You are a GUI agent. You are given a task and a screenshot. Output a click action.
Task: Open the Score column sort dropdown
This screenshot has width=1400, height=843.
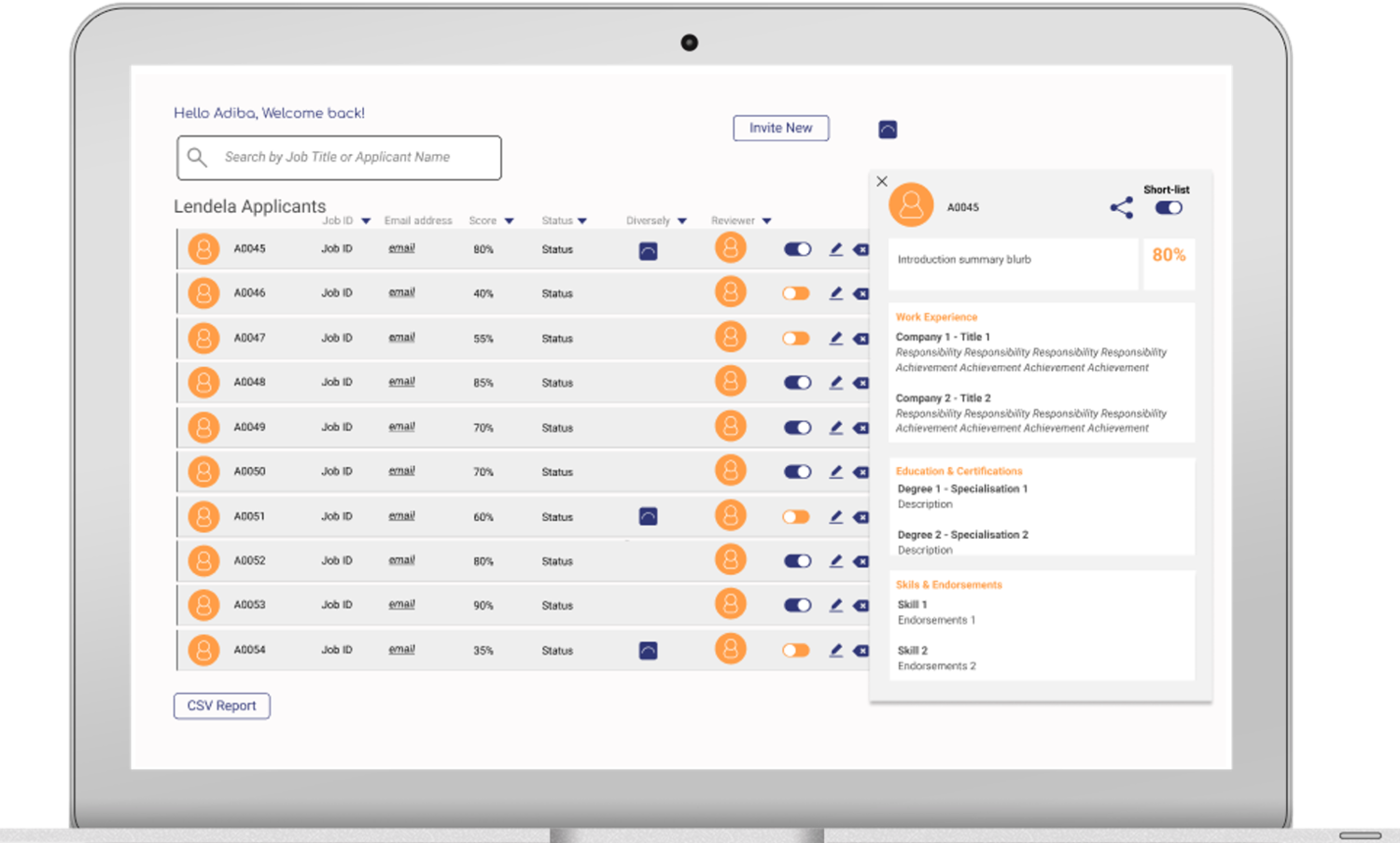pyautogui.click(x=509, y=221)
